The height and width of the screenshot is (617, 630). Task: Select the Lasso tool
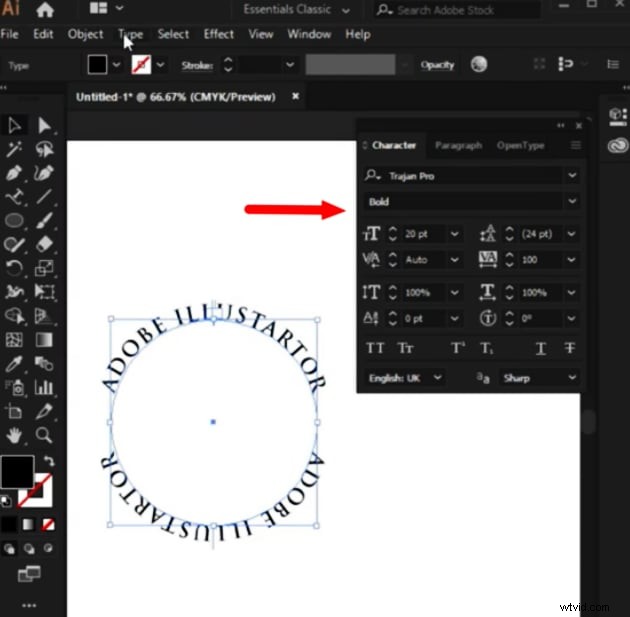[44, 149]
